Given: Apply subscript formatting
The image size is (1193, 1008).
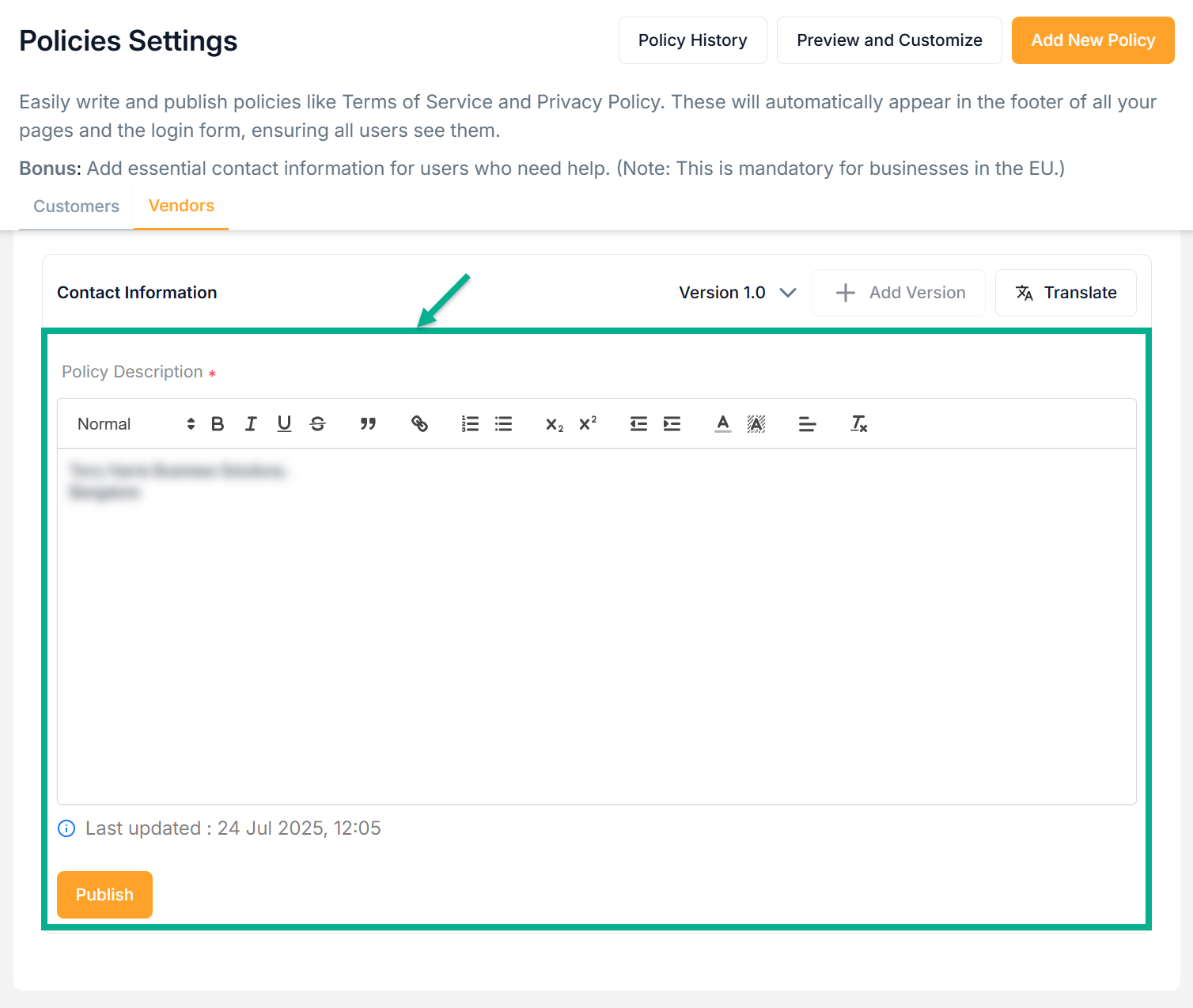Looking at the screenshot, I should coord(555,424).
